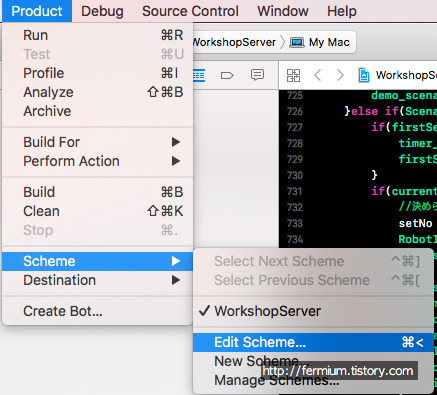Screen dimensions: 437x395
Task: Open the Source Control menu
Action: (190, 11)
